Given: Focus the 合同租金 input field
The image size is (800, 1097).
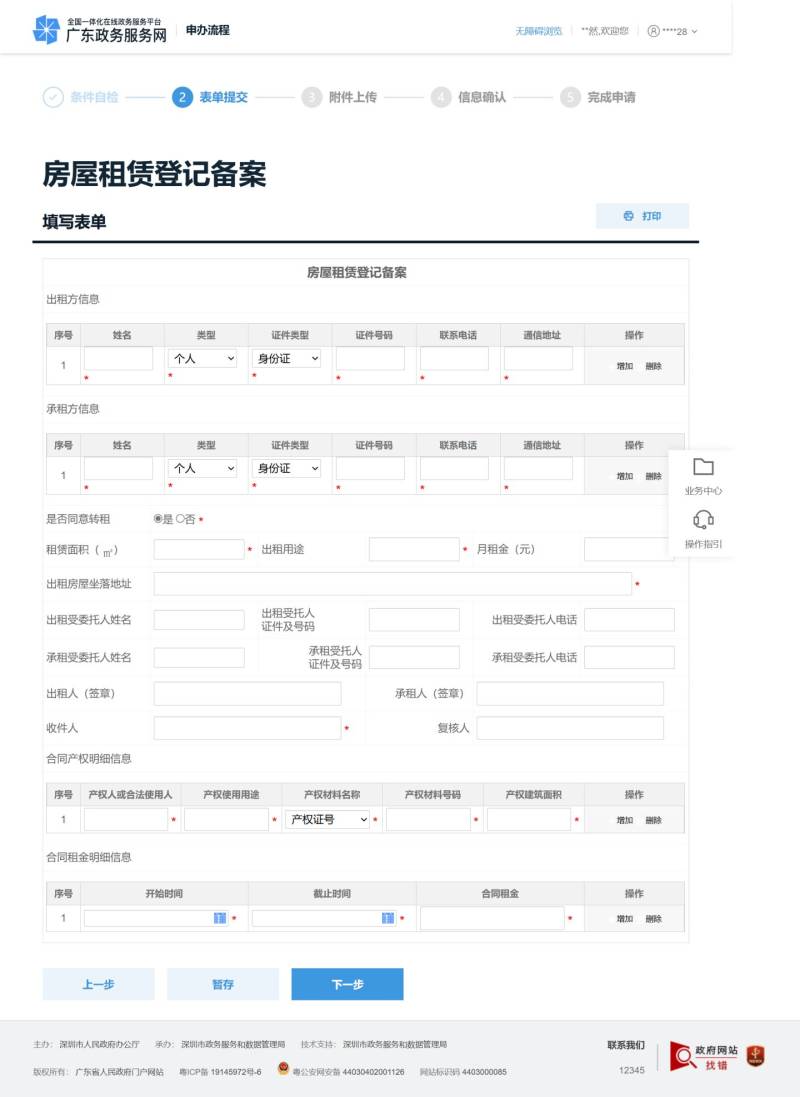Looking at the screenshot, I should coord(493,918).
